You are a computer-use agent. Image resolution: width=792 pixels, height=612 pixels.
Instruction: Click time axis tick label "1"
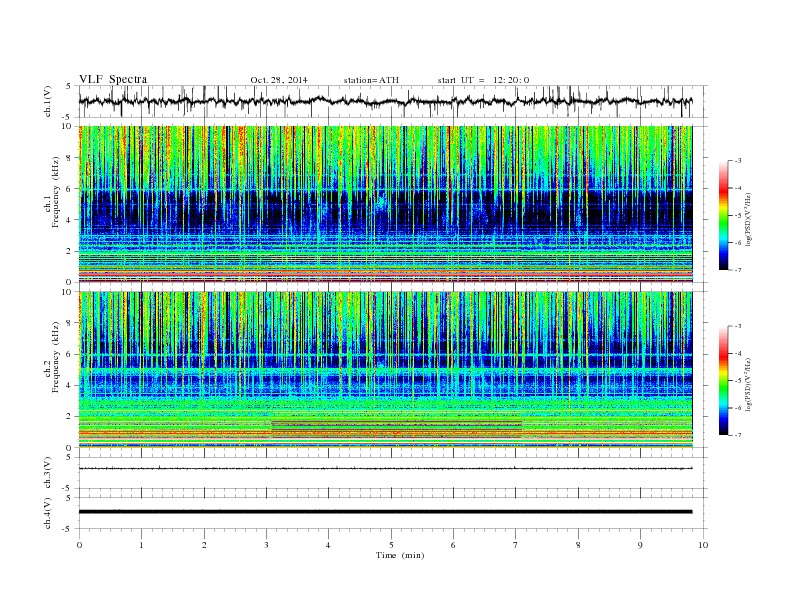click(141, 545)
